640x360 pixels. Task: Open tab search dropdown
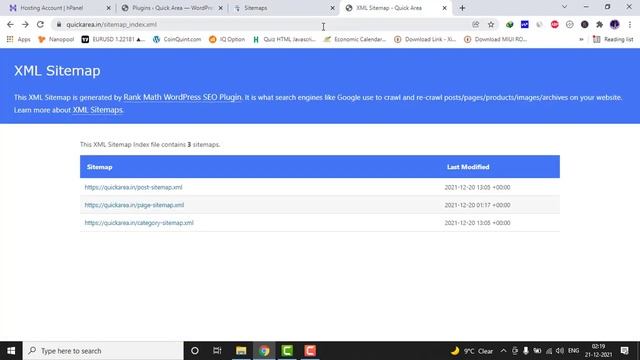click(x=564, y=7)
